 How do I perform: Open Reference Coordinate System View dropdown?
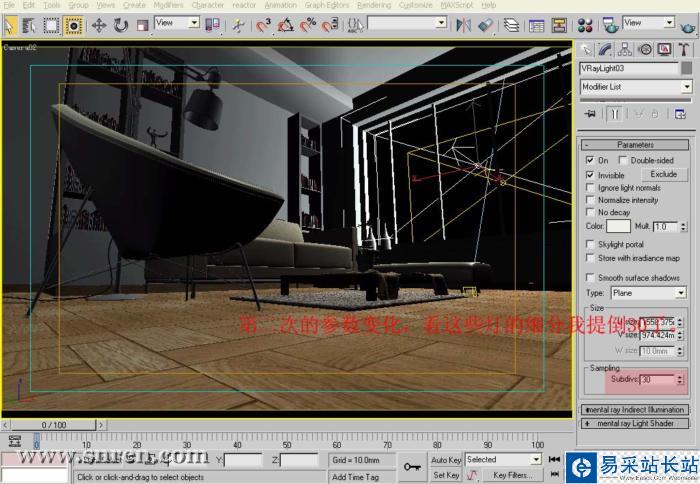tap(177, 23)
